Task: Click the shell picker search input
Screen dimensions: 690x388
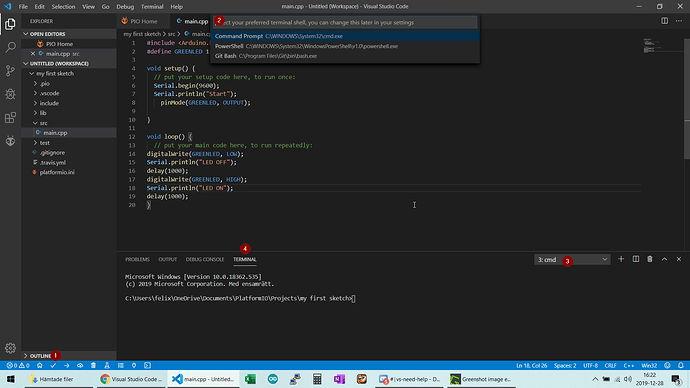Action: point(345,22)
